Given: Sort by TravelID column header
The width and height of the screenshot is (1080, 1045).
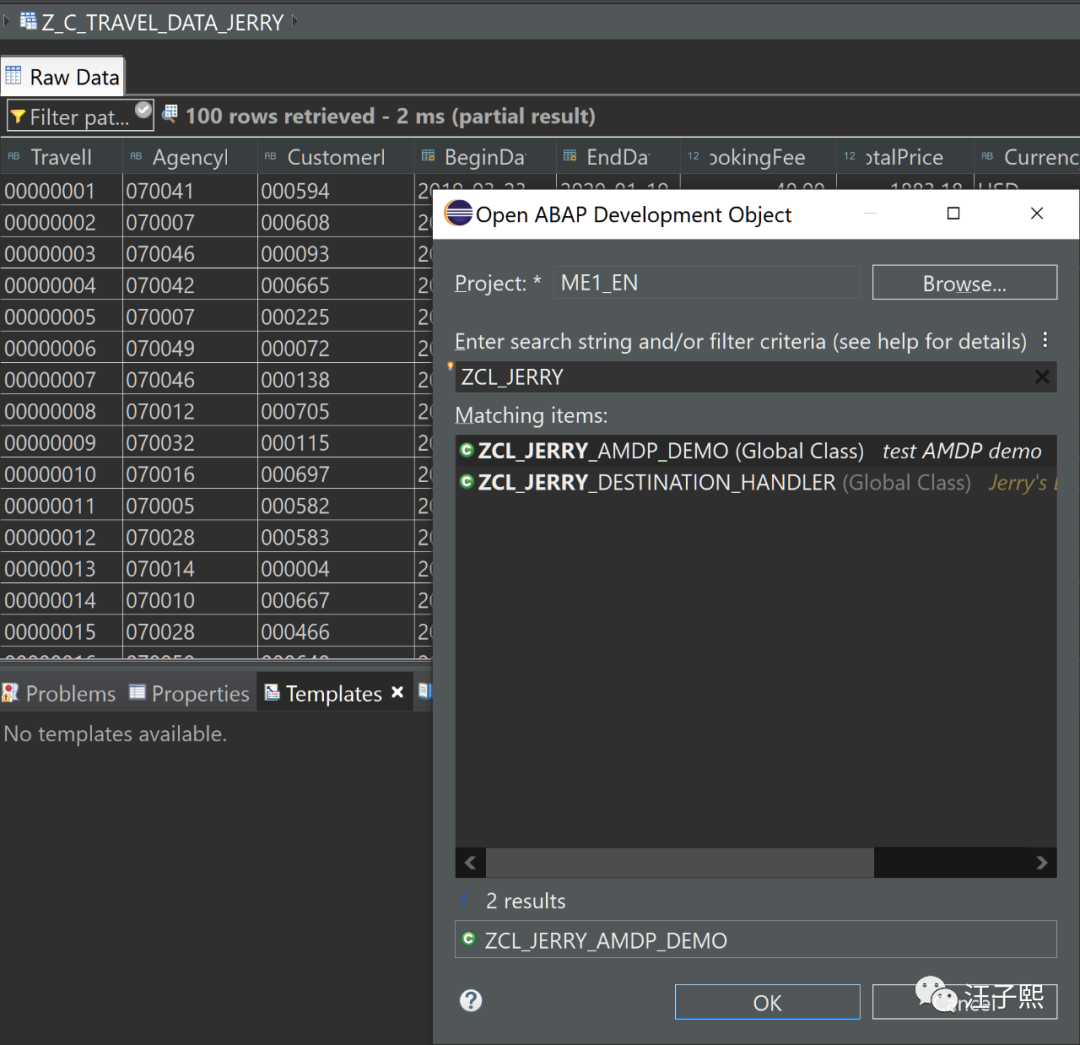Looking at the screenshot, I should click(x=61, y=156).
